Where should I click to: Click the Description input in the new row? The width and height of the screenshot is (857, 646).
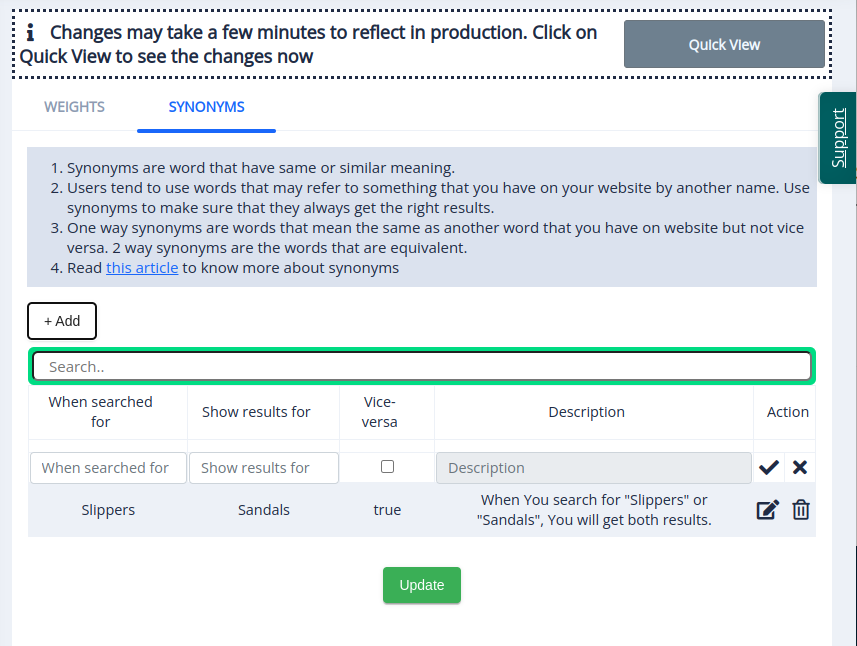click(593, 468)
